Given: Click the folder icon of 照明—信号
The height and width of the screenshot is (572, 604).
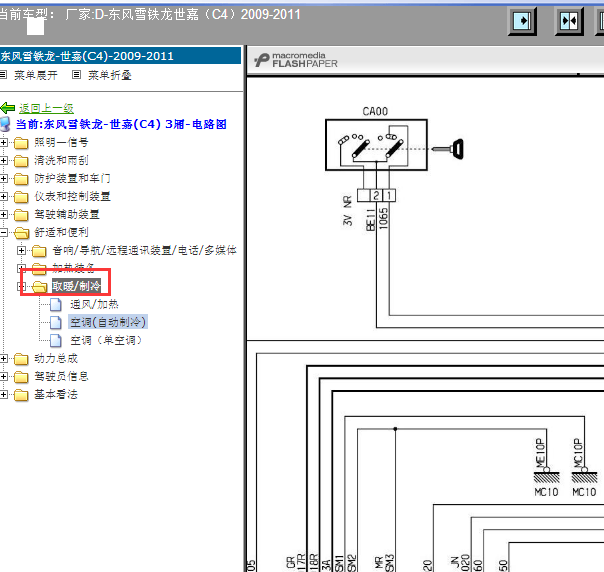Looking at the screenshot, I should 21,143.
